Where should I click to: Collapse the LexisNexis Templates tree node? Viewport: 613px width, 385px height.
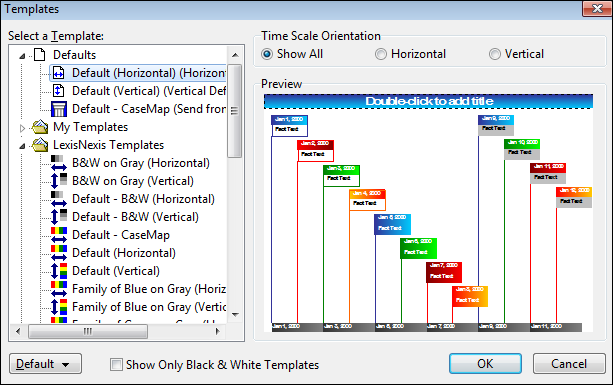pyautogui.click(x=22, y=146)
